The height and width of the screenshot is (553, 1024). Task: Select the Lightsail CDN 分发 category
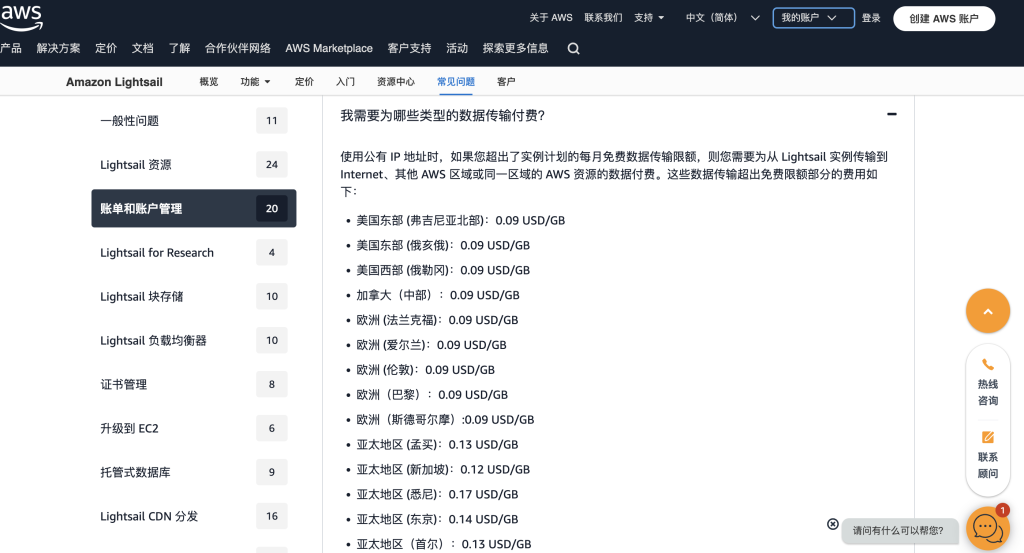(x=193, y=516)
